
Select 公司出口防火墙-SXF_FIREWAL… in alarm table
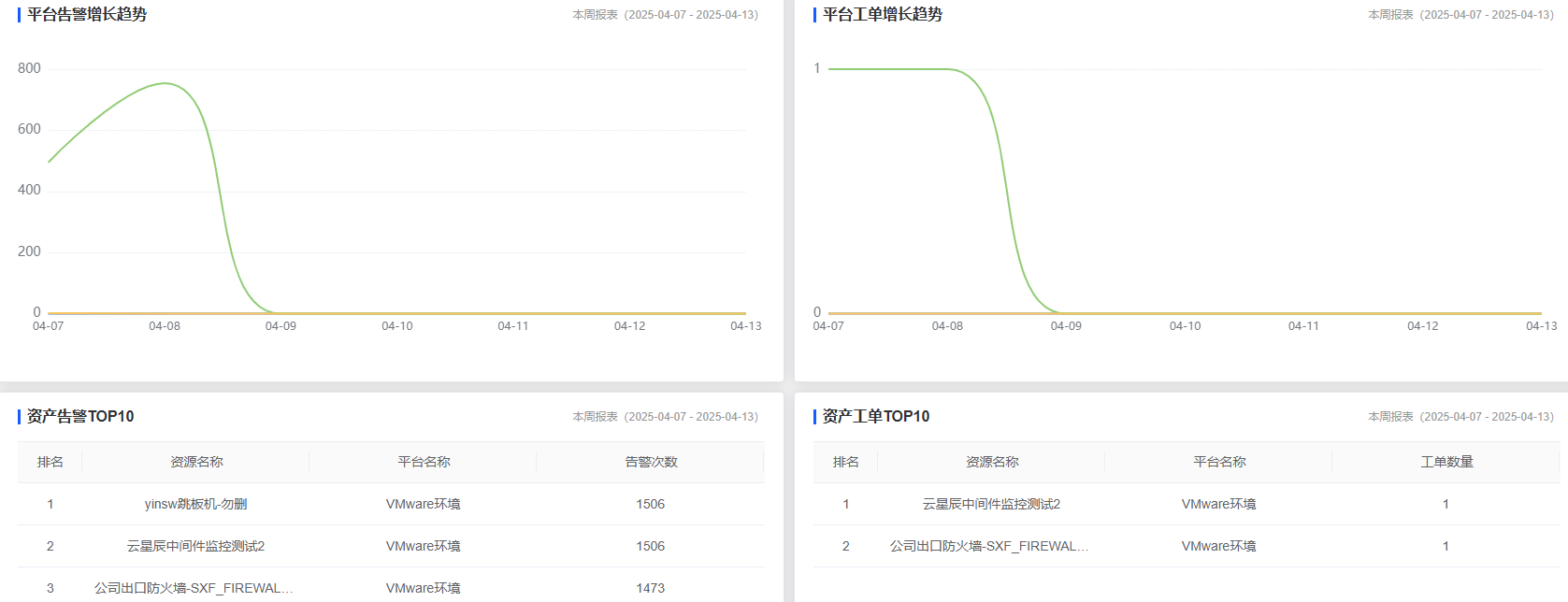point(194,588)
